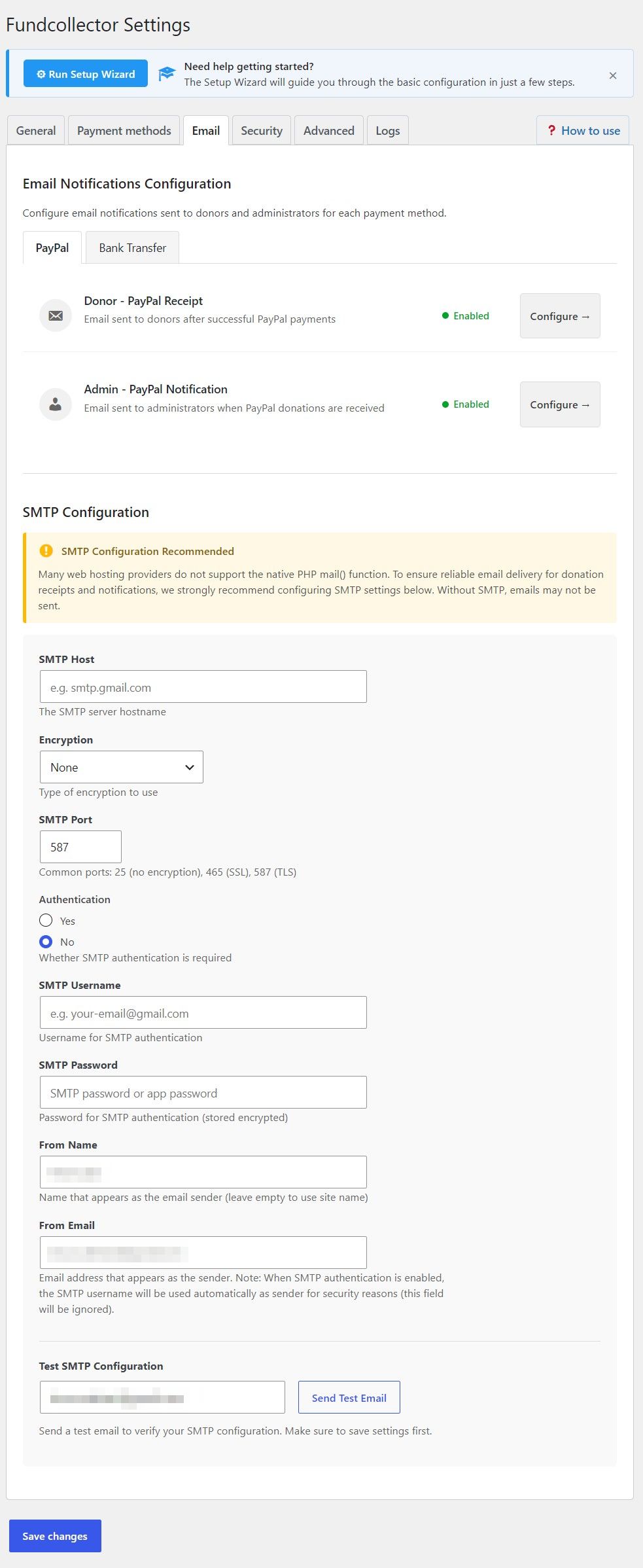Image resolution: width=643 pixels, height=1568 pixels.
Task: Open the General settings tab
Action: [x=36, y=130]
